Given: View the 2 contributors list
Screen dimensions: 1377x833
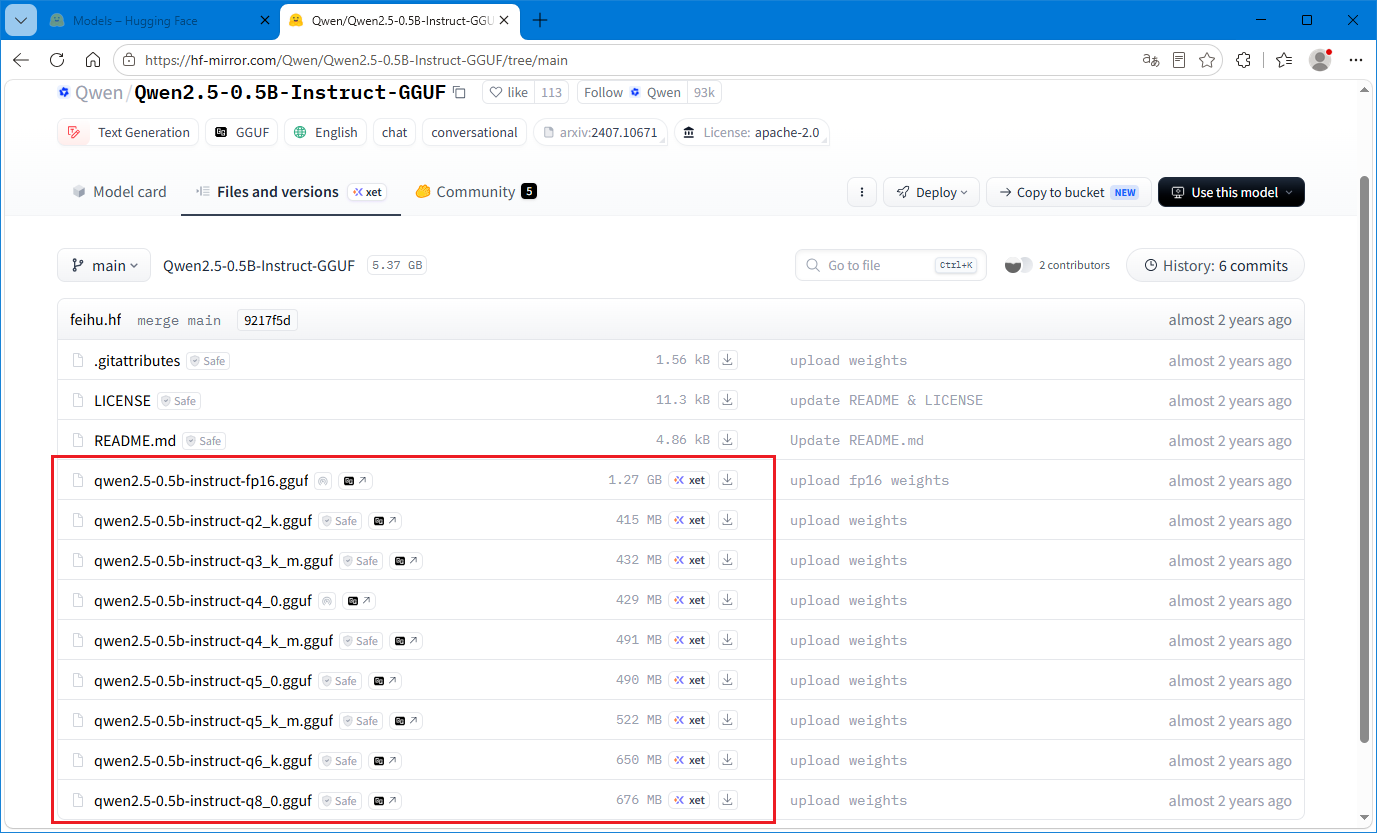Looking at the screenshot, I should pyautogui.click(x=1058, y=265).
